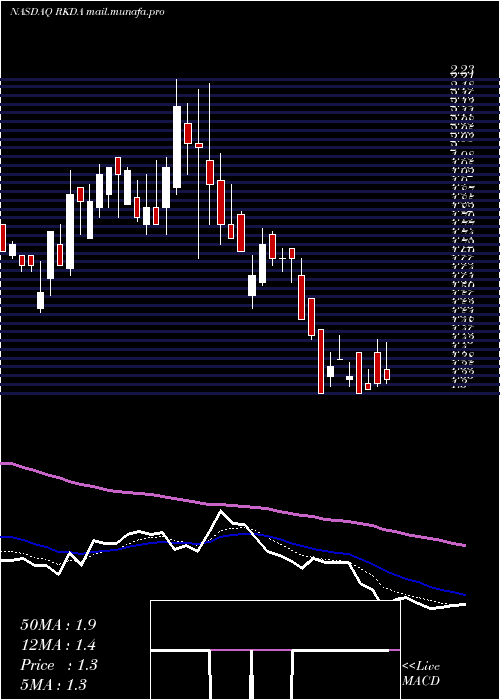
Task: Click the top price label 2.23
Action: (462, 68)
